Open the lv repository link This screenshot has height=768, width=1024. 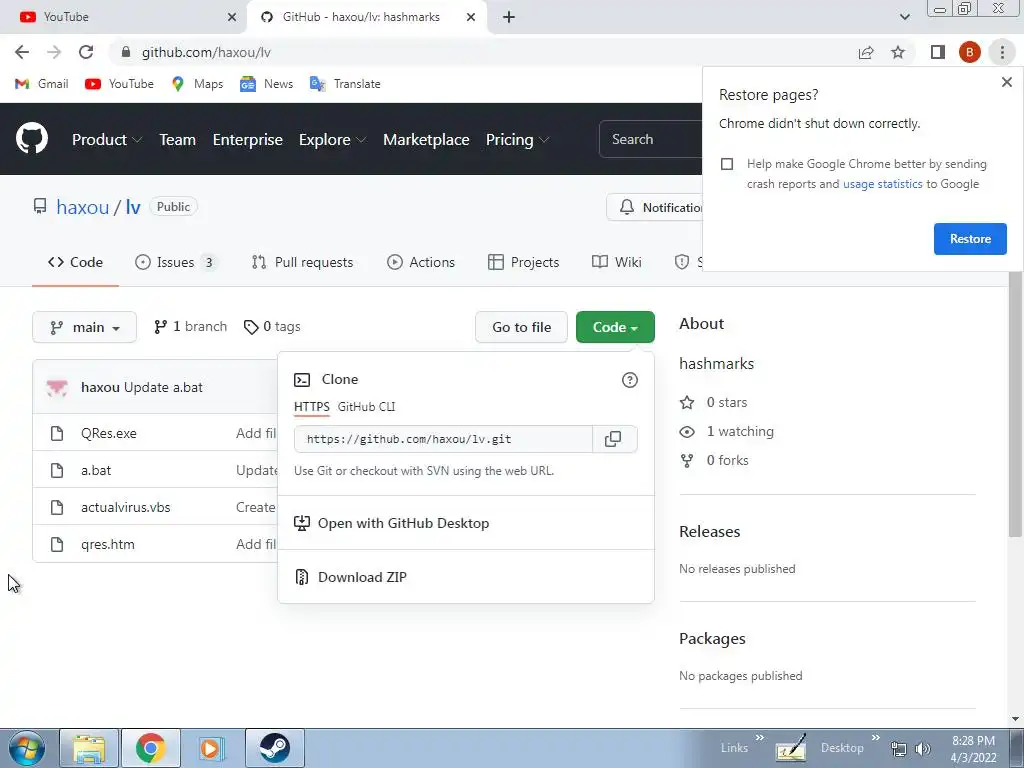133,207
